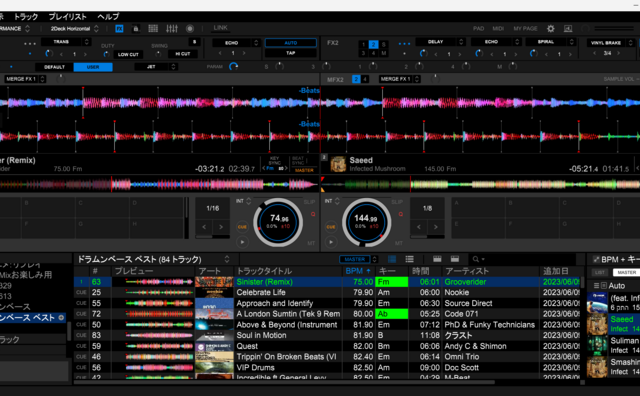Viewport: 640px width, 396px height.
Task: Click the second panel layout icon beside search
Action: click(455, 259)
